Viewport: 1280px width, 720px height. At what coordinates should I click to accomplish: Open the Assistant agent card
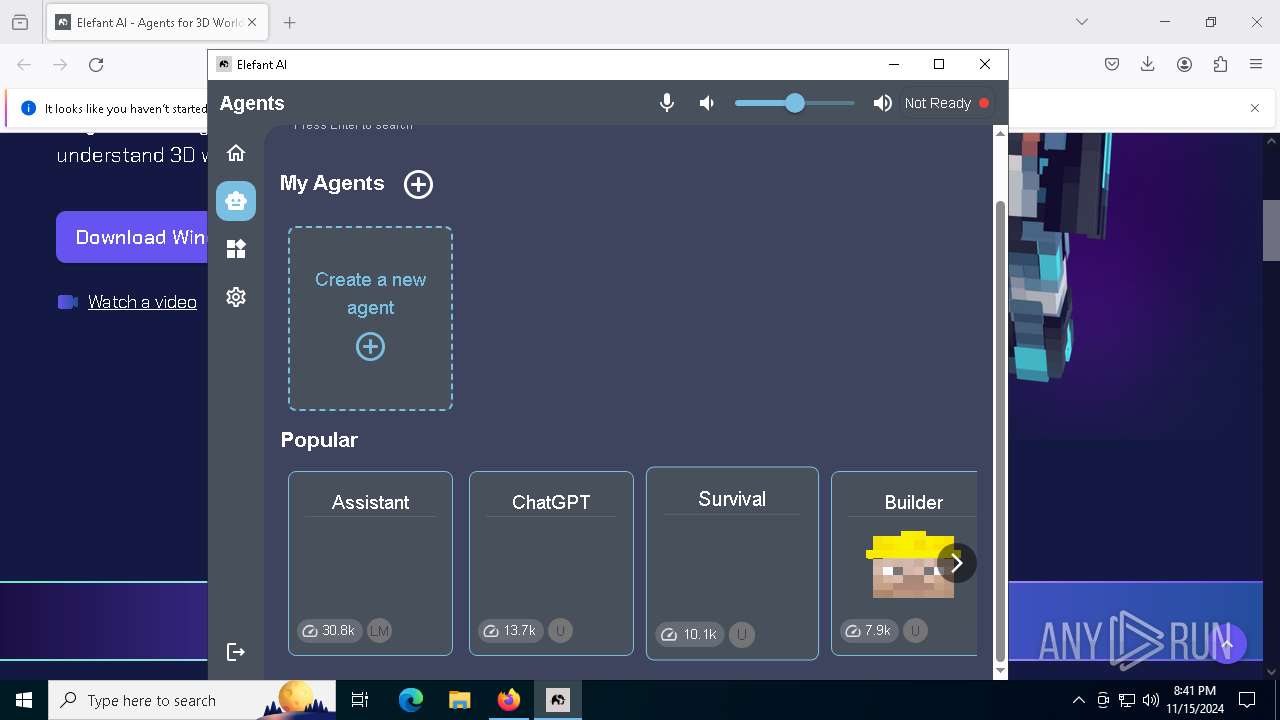pyautogui.click(x=370, y=563)
